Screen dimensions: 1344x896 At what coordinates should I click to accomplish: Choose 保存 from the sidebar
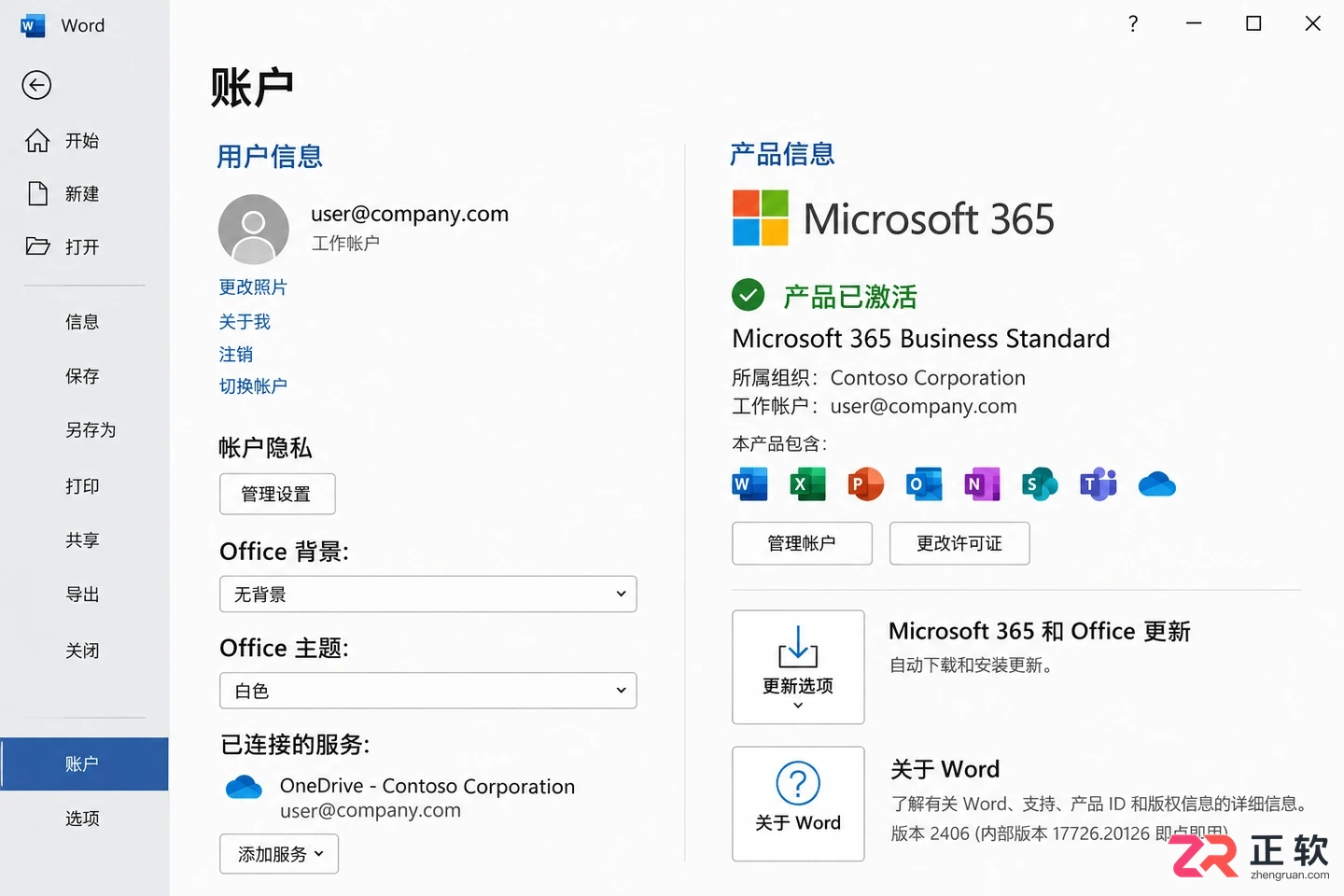(84, 376)
